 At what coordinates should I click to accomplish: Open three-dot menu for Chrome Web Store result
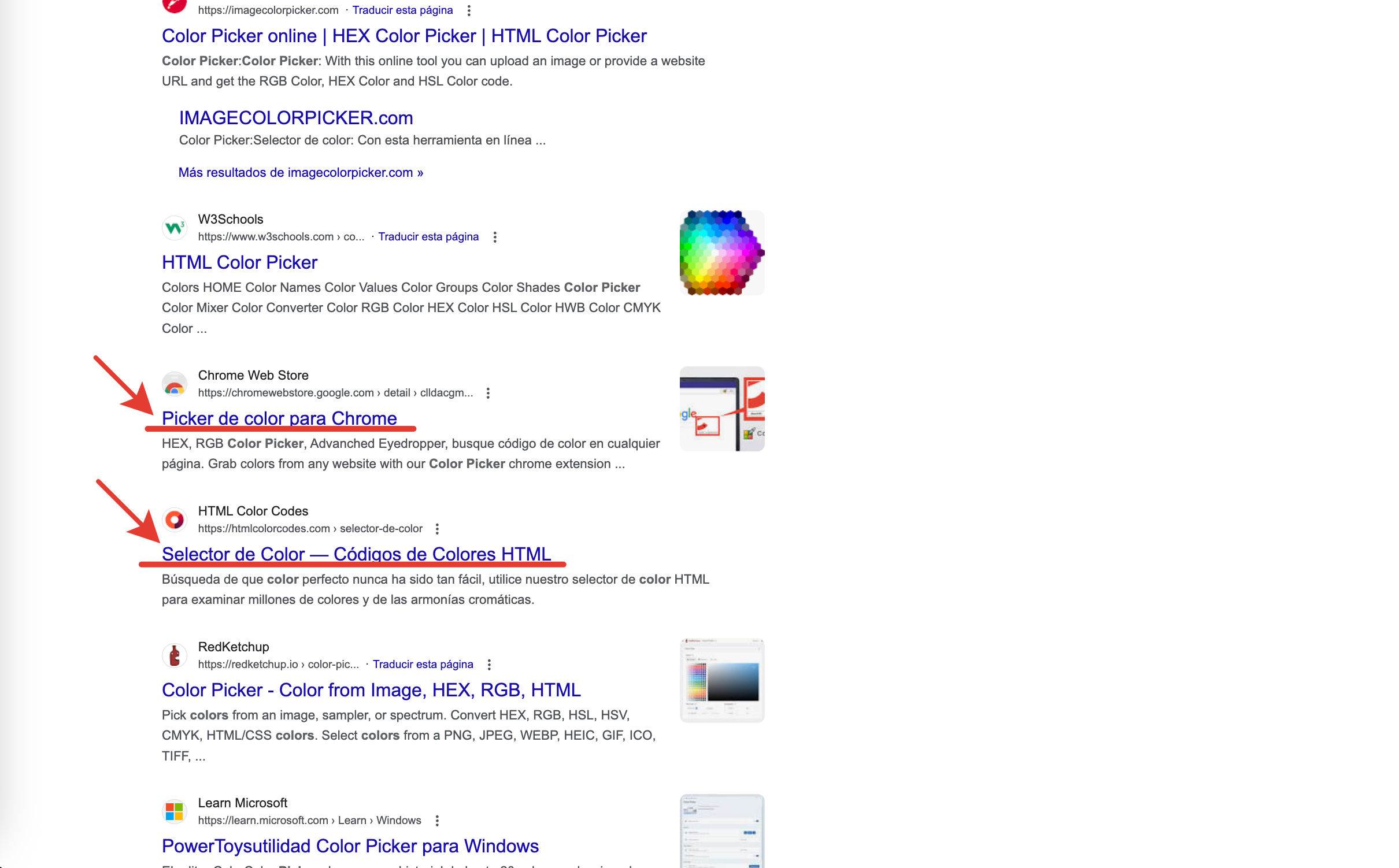coord(488,393)
